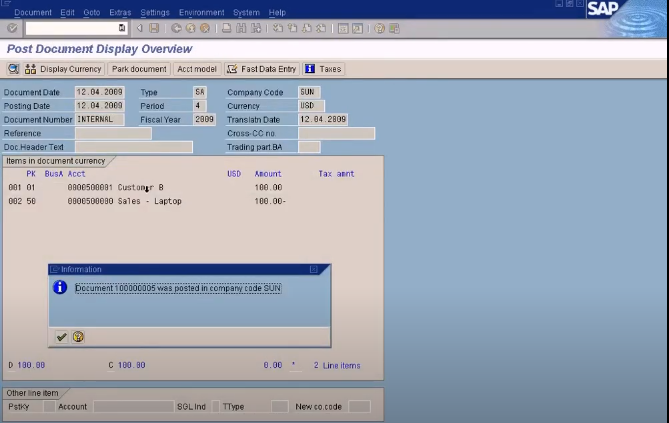Image resolution: width=669 pixels, height=423 pixels.
Task: Click the Company Code field SUN
Action: click(309, 92)
